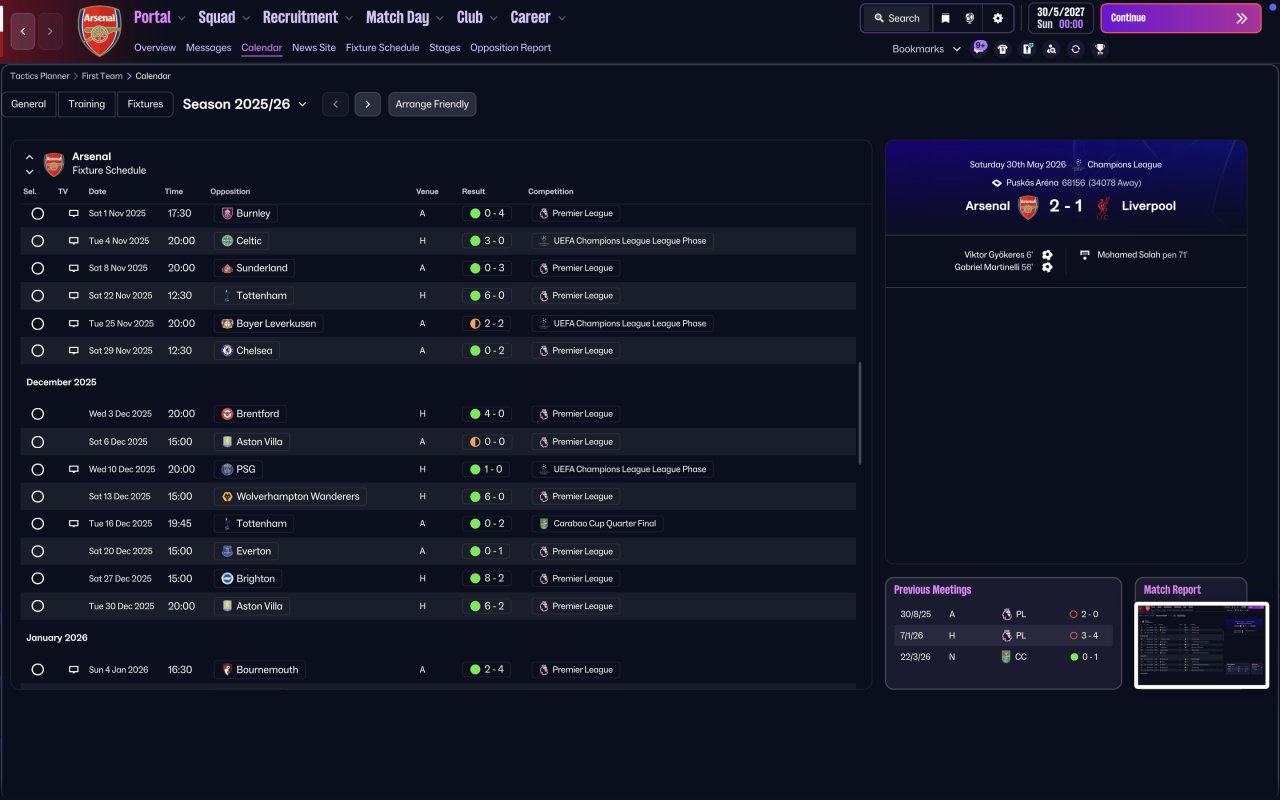1280x800 pixels.
Task: Click the Champions League logo in match panel
Action: point(1078,165)
